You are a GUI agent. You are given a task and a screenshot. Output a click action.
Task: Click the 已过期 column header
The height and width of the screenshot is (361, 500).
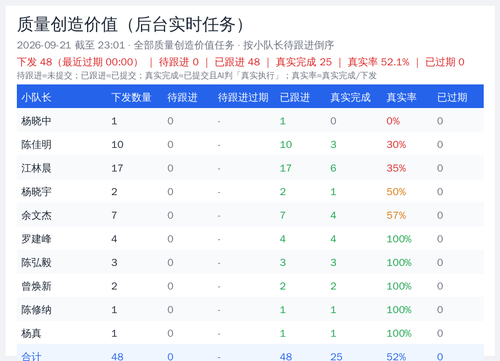click(452, 97)
